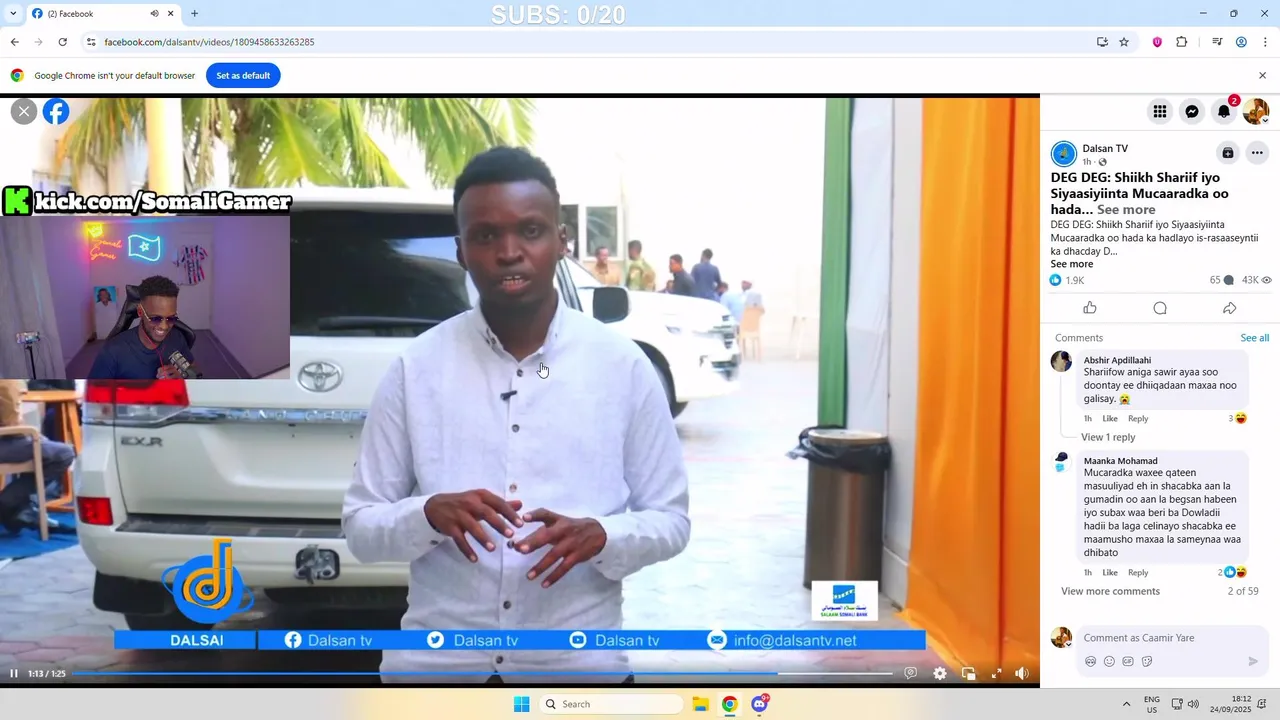Open Windows Start menu
Screen dimensions: 1280x720
click(521, 704)
